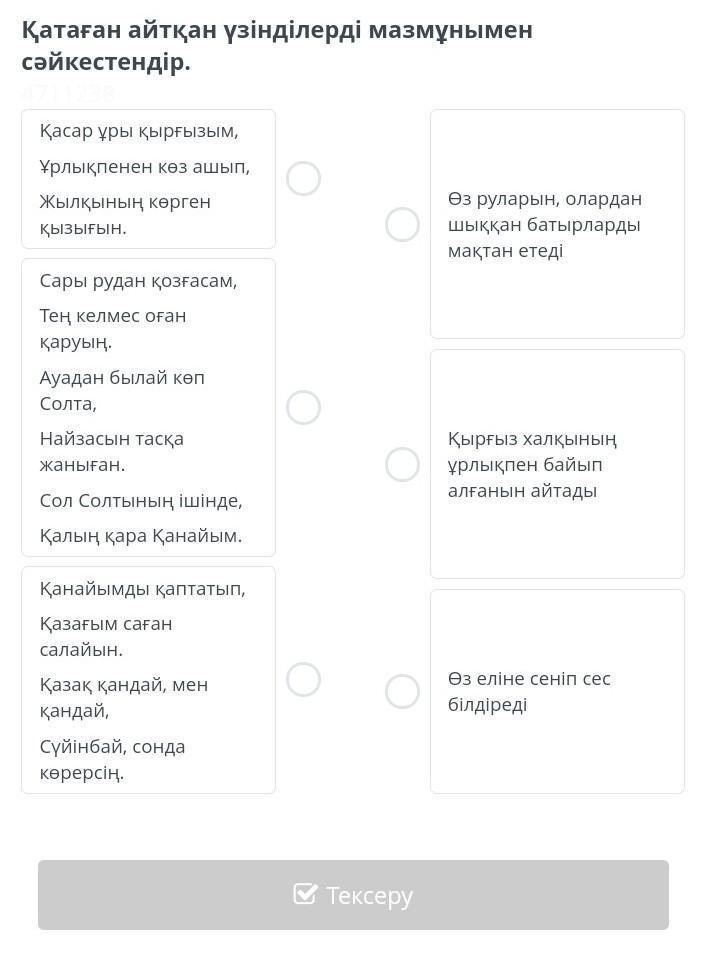Click the line 'Сүйінбай, сонда көрерсің'
The width and height of the screenshot is (712, 958).
tap(112, 759)
